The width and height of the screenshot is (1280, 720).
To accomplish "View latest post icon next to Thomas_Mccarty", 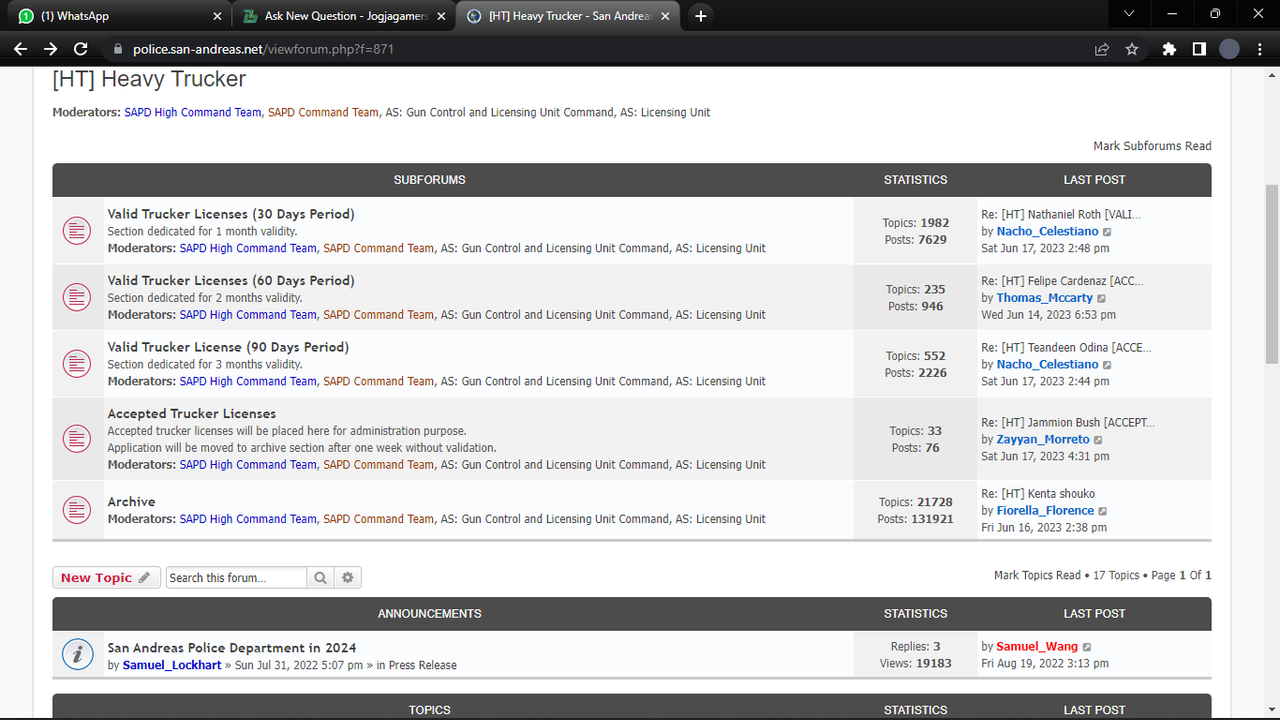I will (1102, 298).
